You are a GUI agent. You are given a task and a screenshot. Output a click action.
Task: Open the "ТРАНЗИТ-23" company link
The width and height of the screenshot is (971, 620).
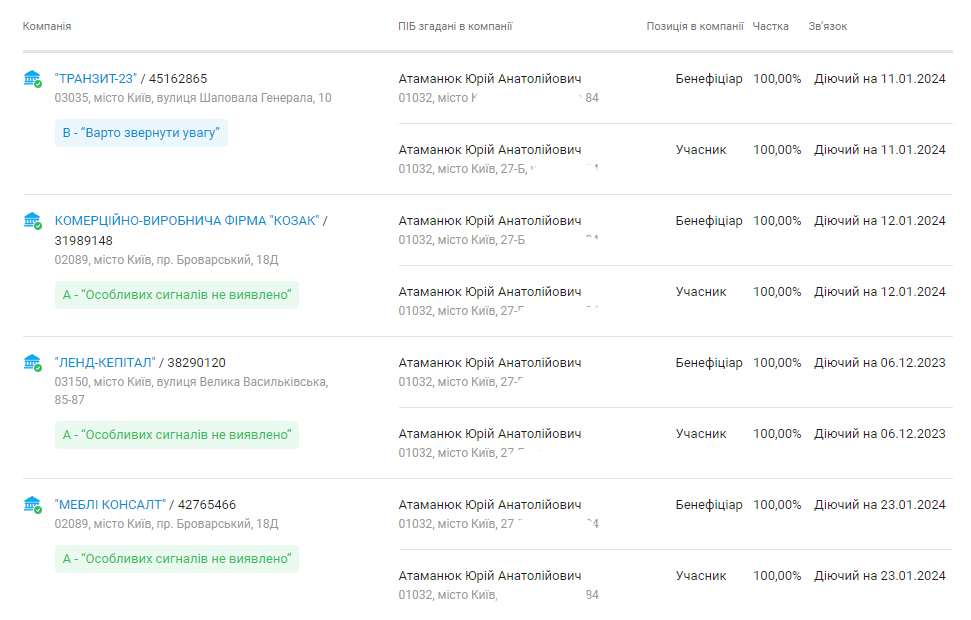pos(96,78)
